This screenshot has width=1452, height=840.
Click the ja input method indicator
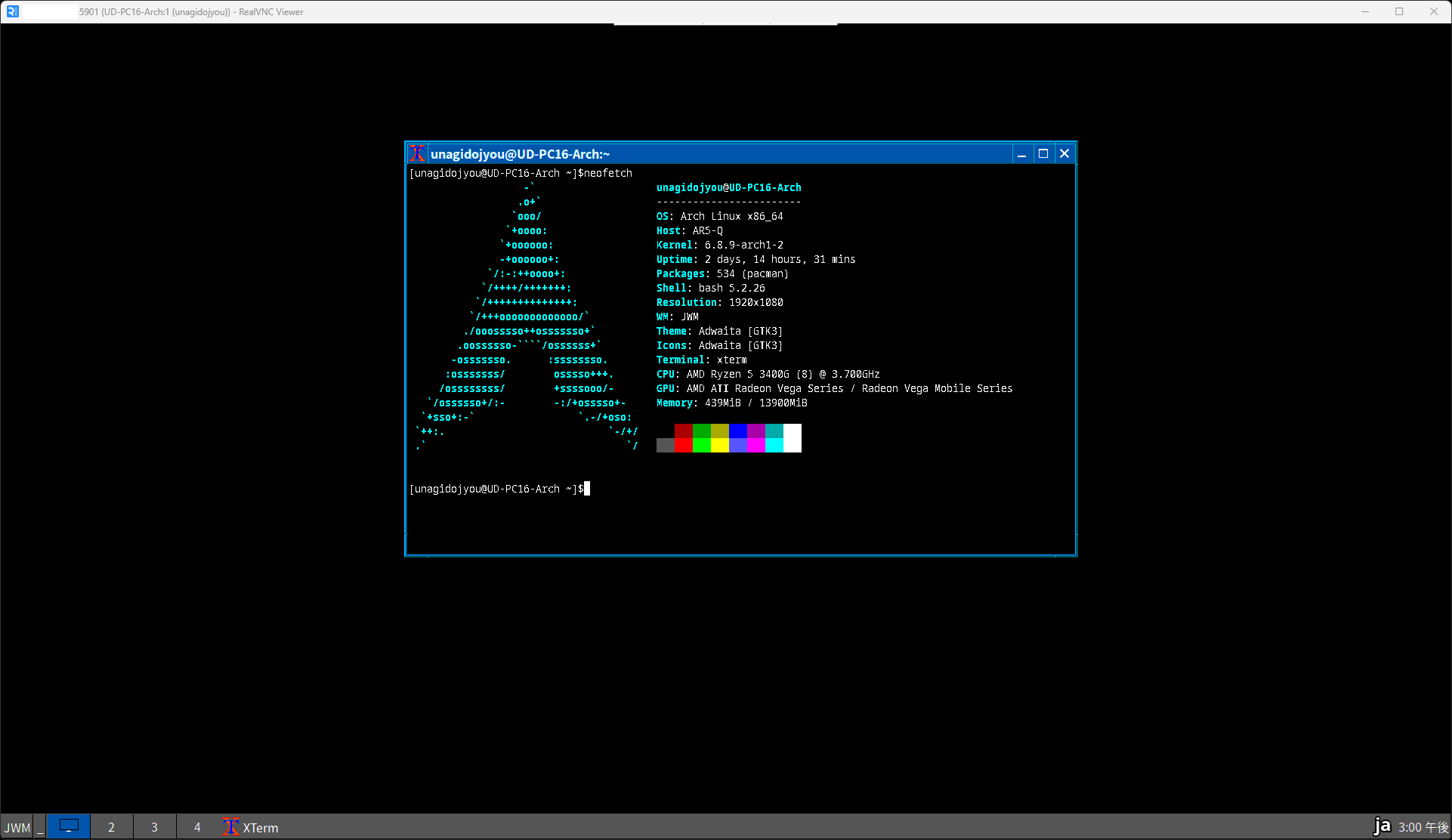click(1382, 826)
